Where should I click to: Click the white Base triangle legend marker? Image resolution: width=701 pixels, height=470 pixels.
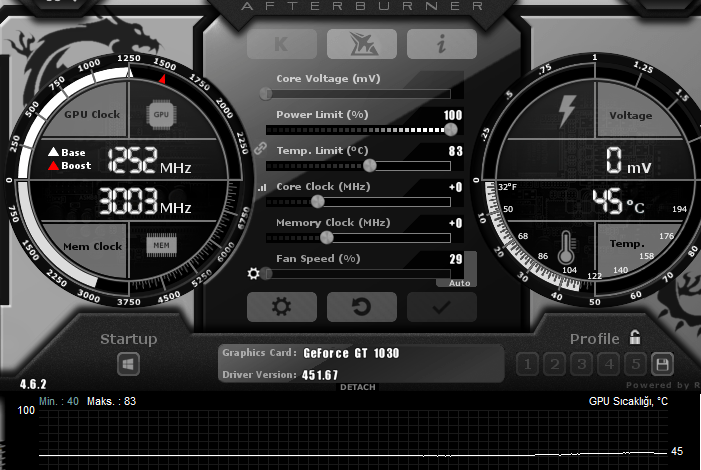click(x=53, y=152)
